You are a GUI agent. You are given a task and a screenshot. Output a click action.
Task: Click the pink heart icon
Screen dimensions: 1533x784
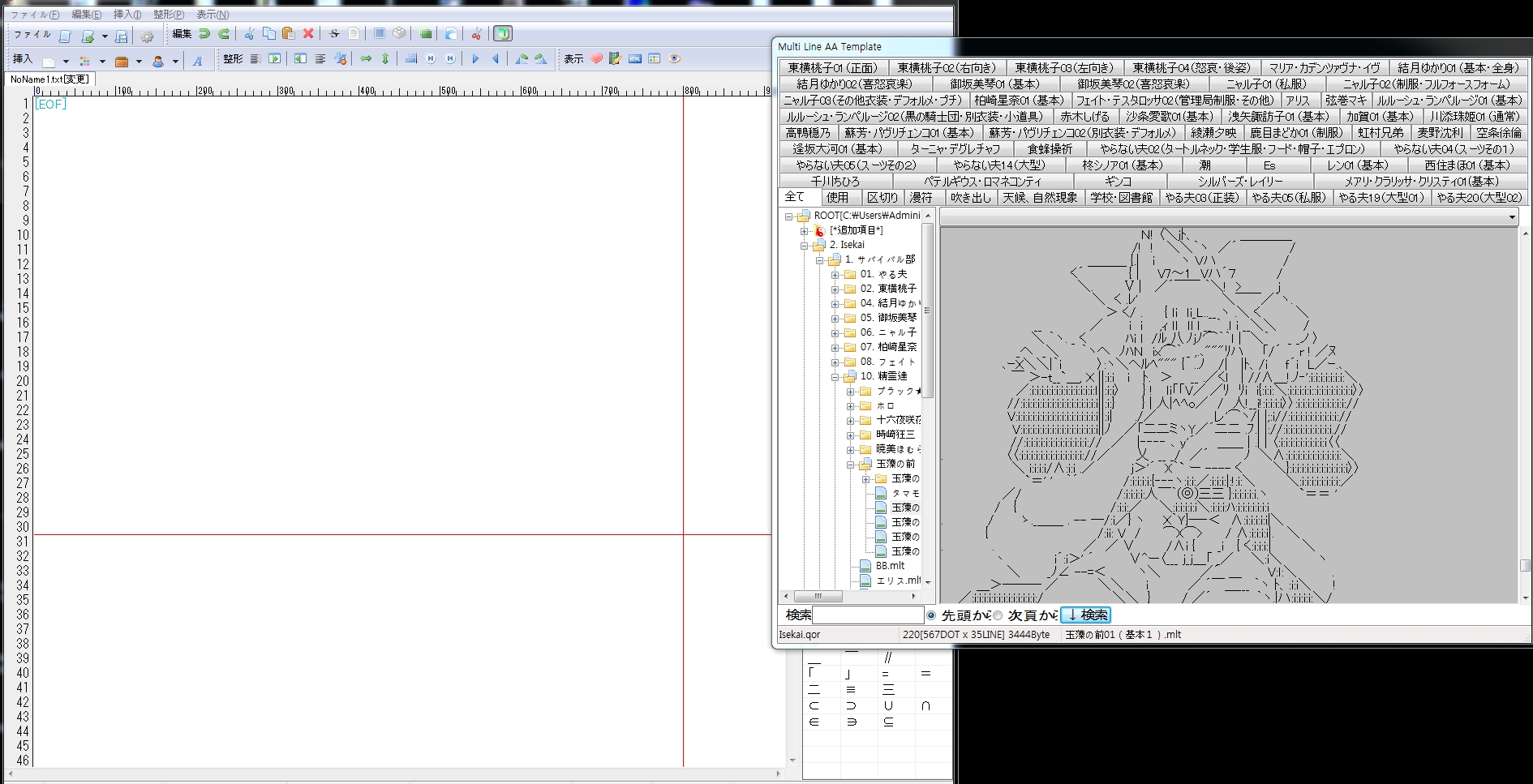click(596, 58)
